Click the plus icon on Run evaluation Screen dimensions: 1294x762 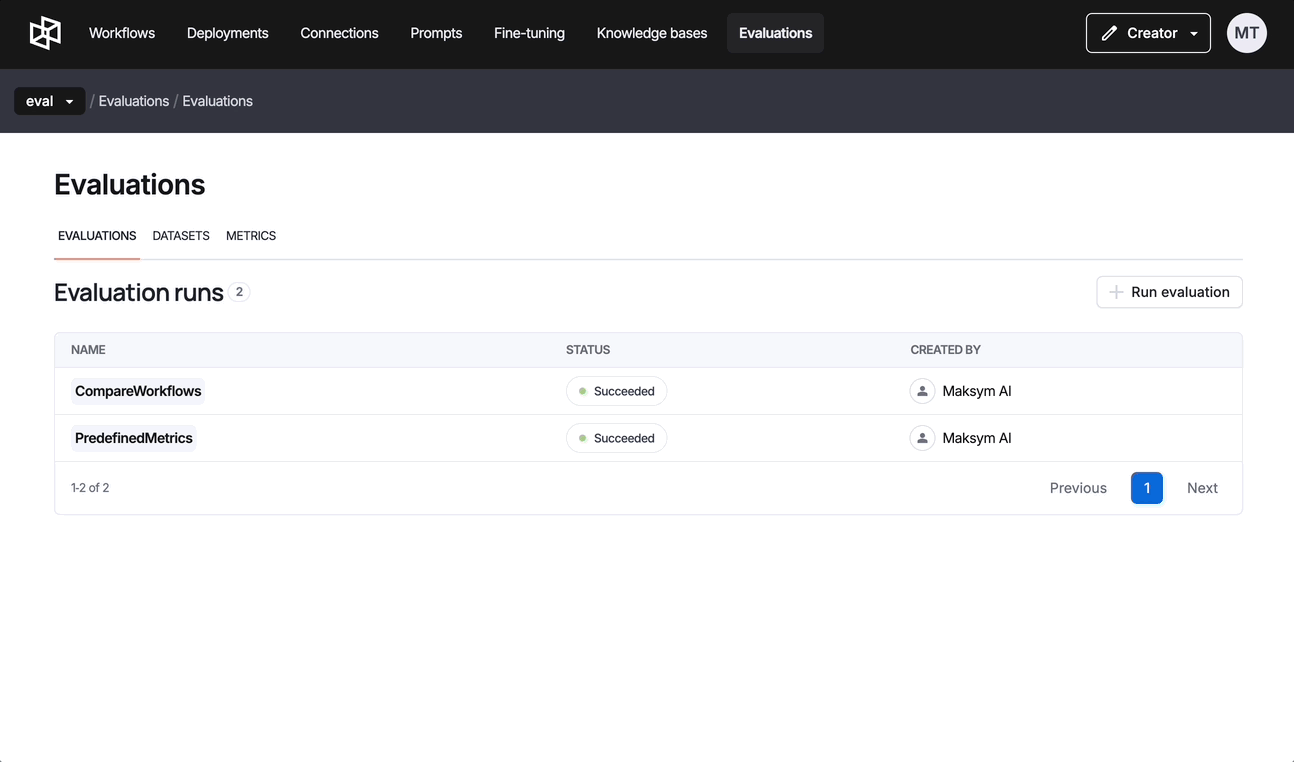[1116, 292]
